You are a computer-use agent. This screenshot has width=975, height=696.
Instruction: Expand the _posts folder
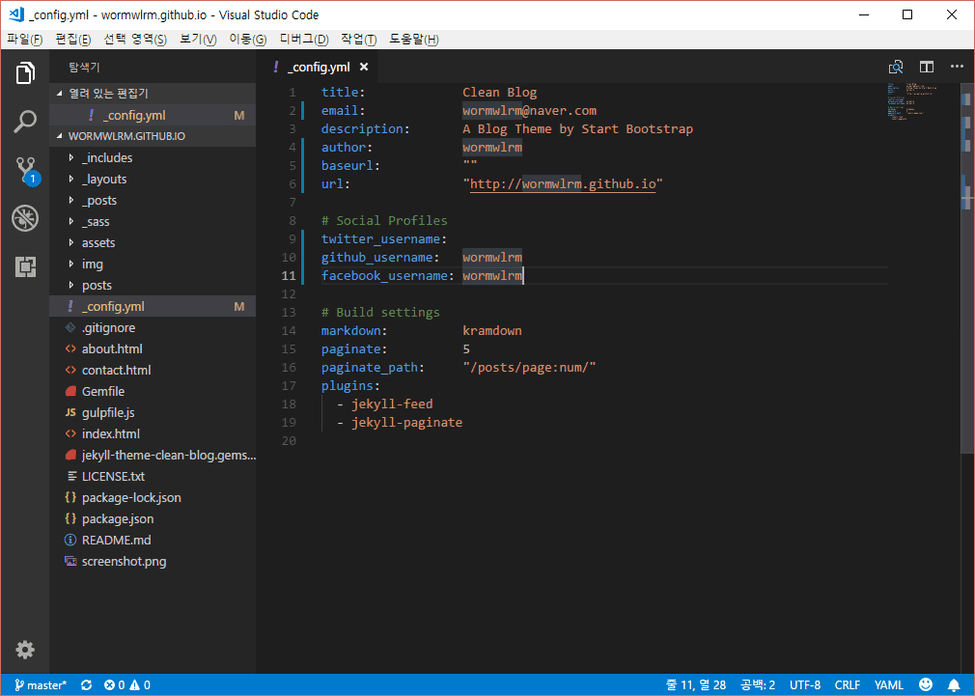pyautogui.click(x=99, y=200)
